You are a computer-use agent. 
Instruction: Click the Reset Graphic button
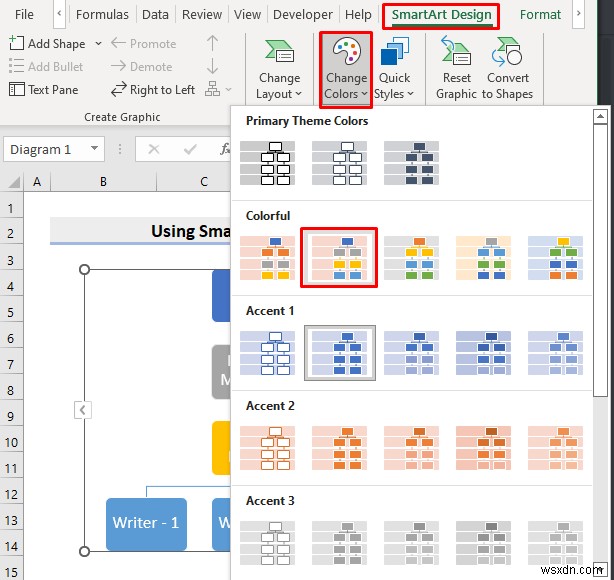point(456,69)
